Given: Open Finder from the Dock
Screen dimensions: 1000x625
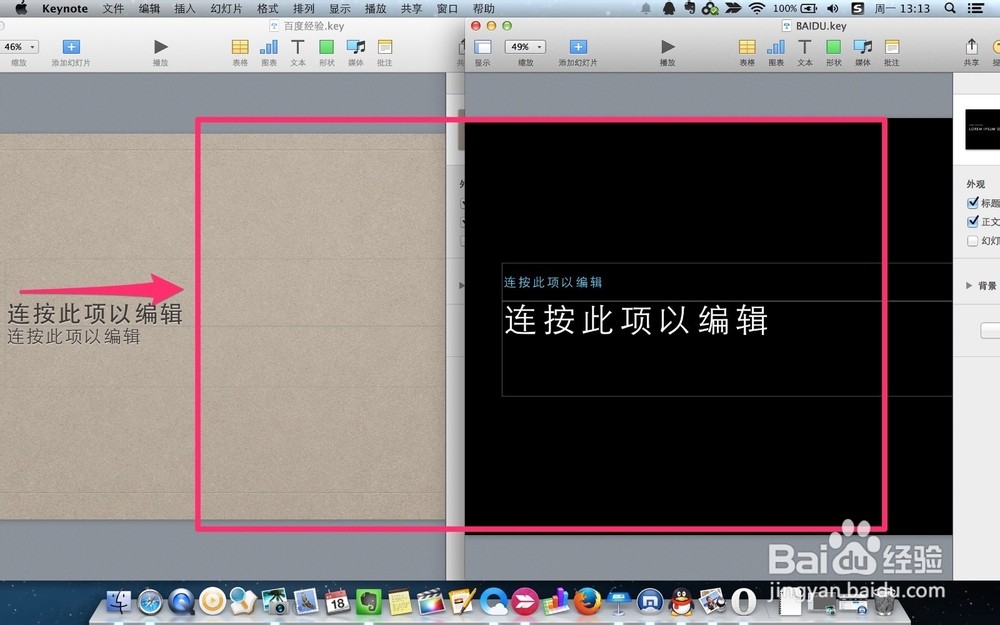Looking at the screenshot, I should tap(119, 601).
